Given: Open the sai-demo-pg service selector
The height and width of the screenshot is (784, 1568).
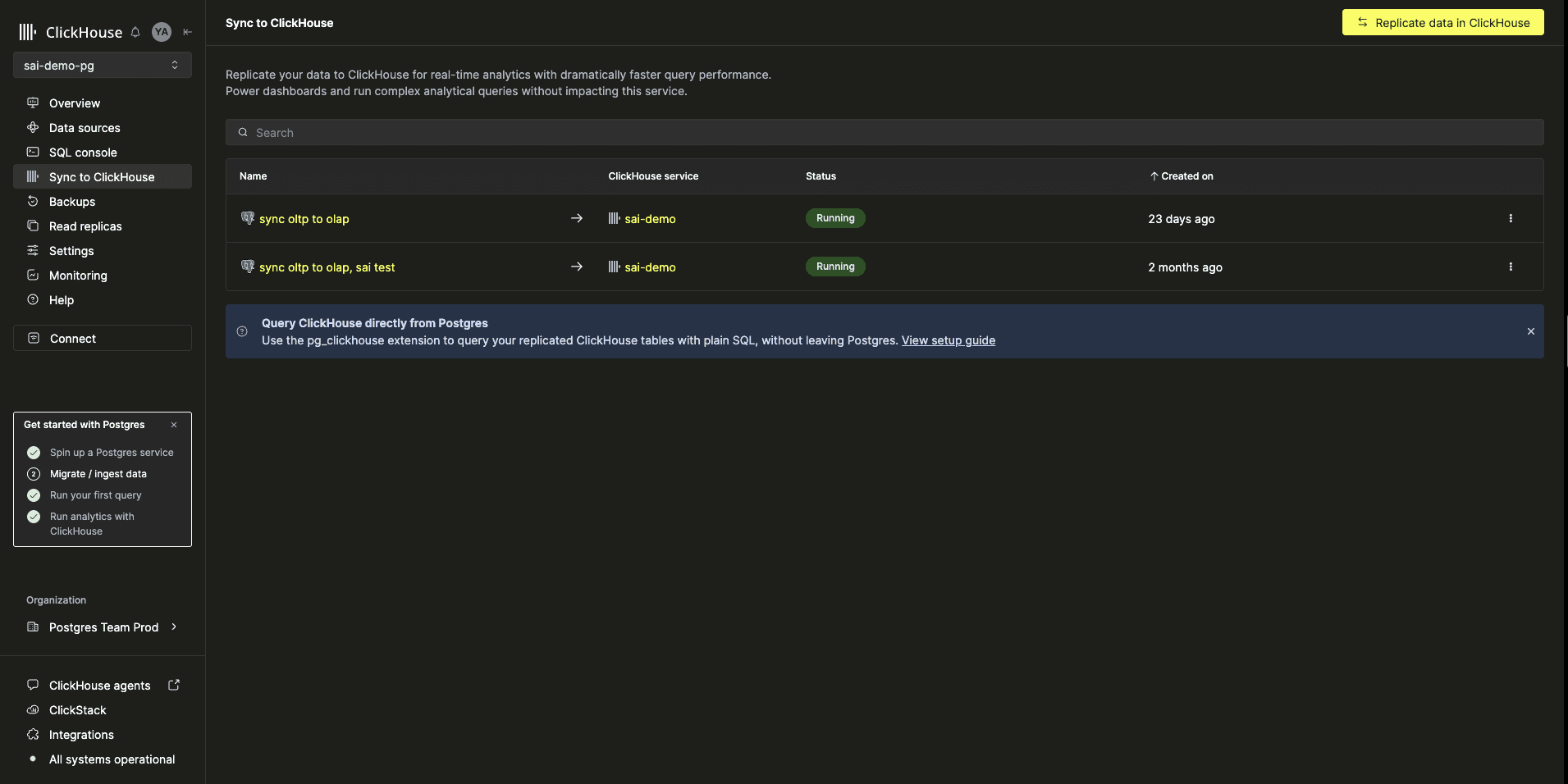Looking at the screenshot, I should [103, 65].
